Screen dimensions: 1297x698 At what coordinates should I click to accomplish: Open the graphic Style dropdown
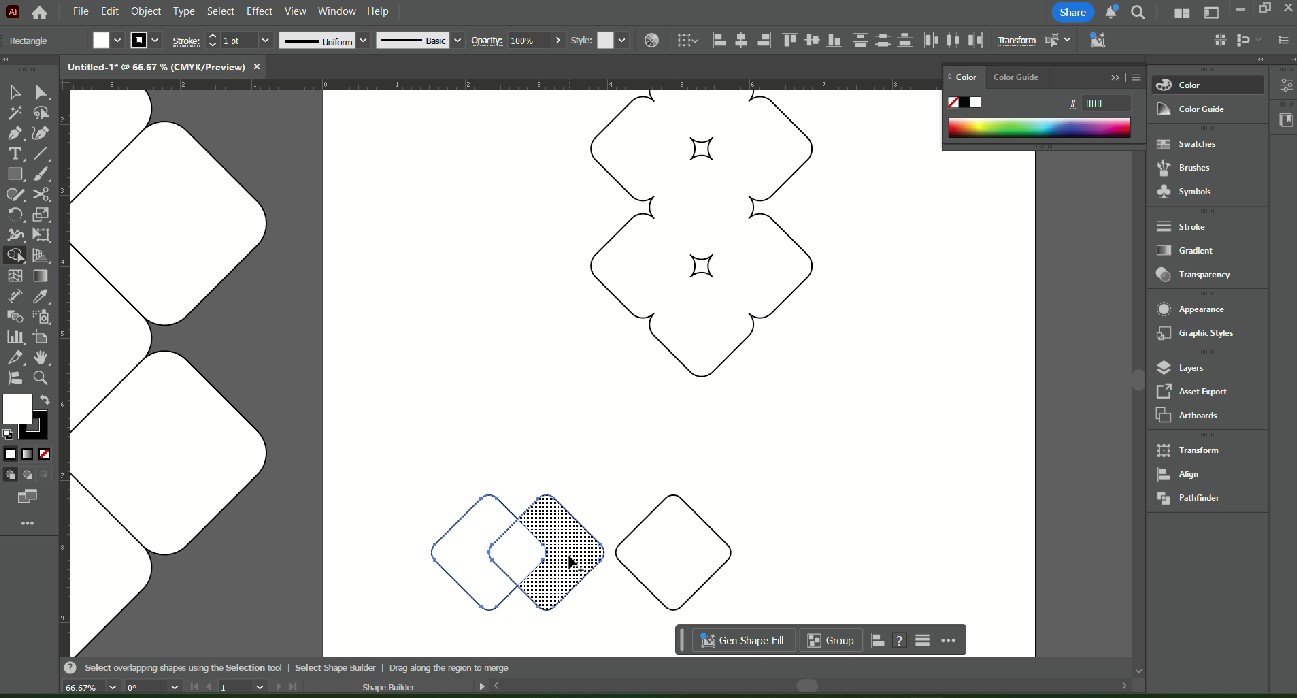coord(621,40)
